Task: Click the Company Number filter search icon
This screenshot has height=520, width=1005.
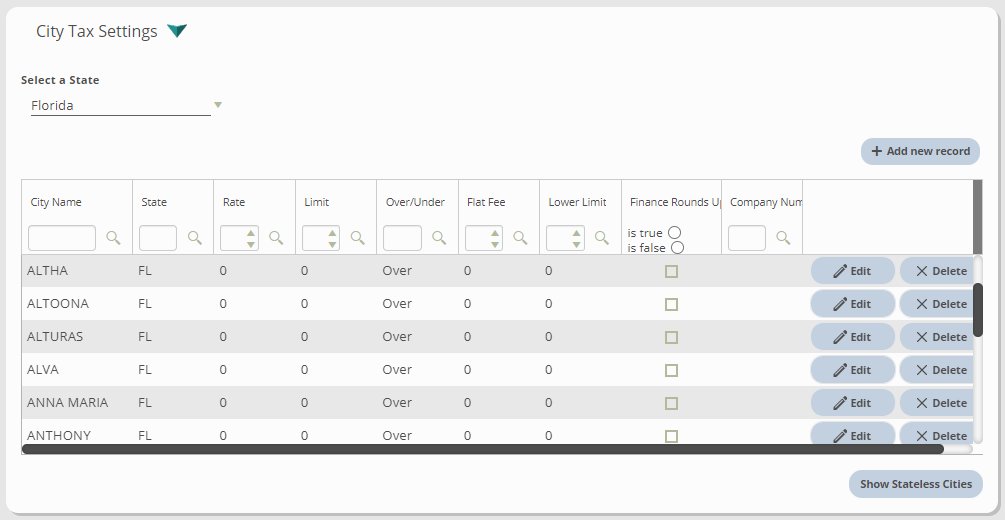Action: tap(783, 238)
